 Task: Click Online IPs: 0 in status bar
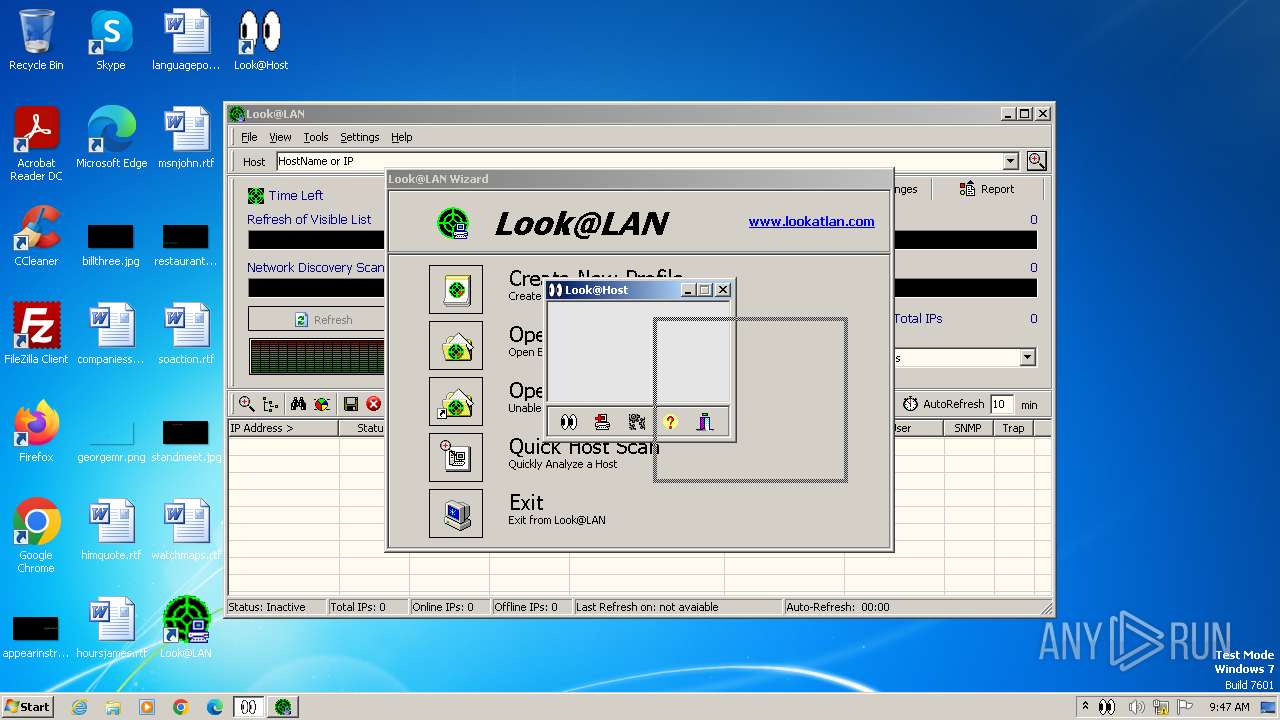449,607
